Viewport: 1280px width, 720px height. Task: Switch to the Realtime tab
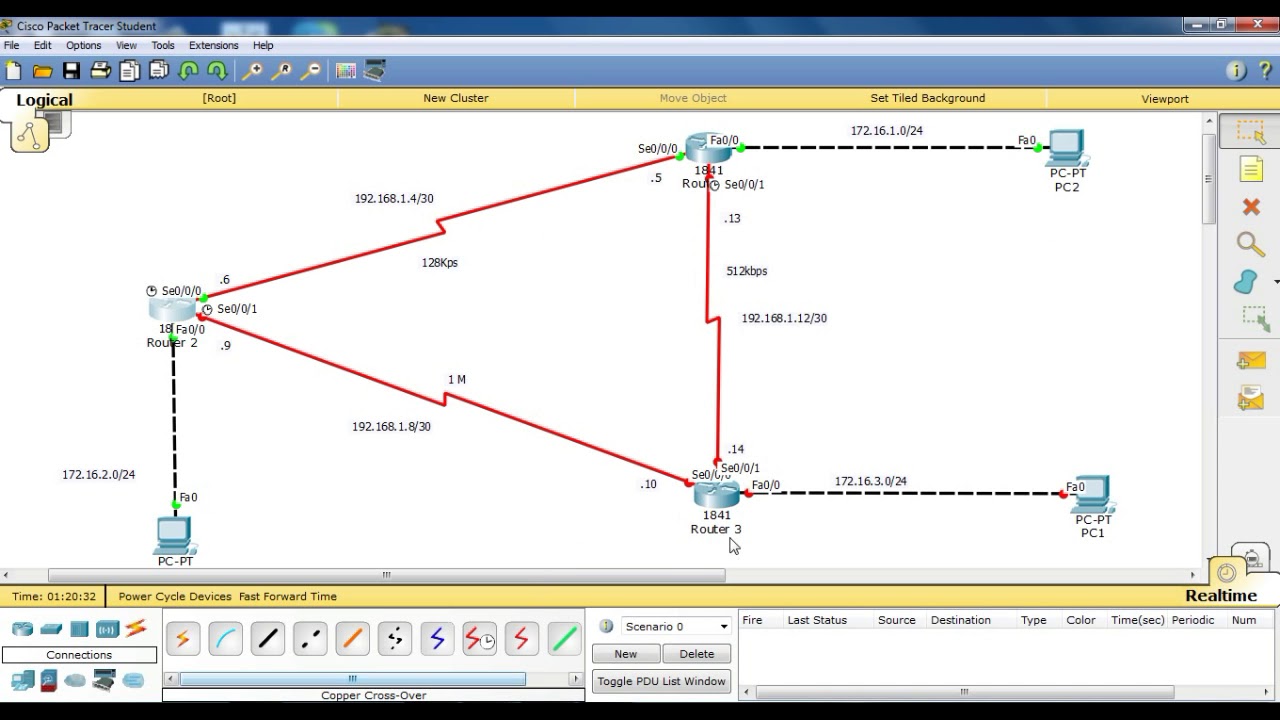click(x=1221, y=596)
